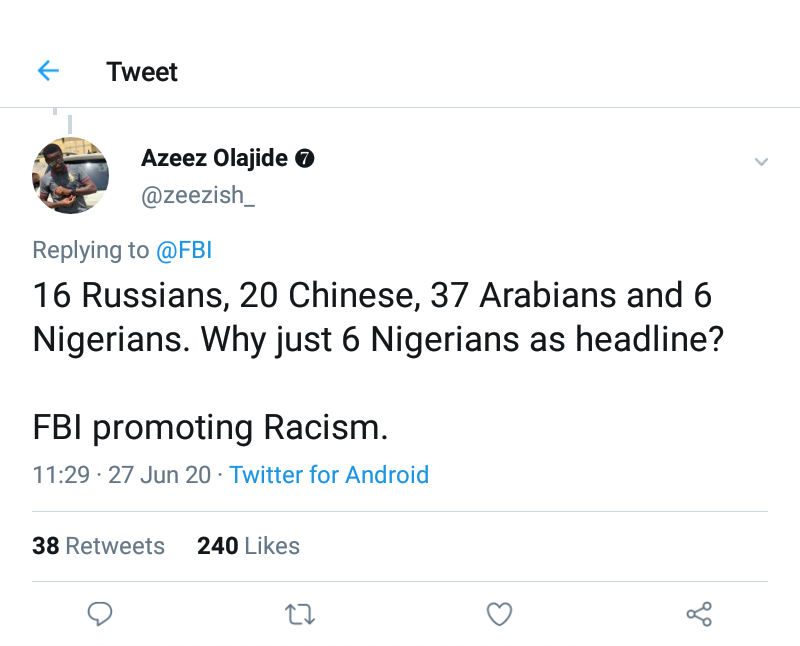Click the 11:29 · 27 Jun 20 timestamp
Viewport: 800px width, 646px height.
(x=121, y=474)
